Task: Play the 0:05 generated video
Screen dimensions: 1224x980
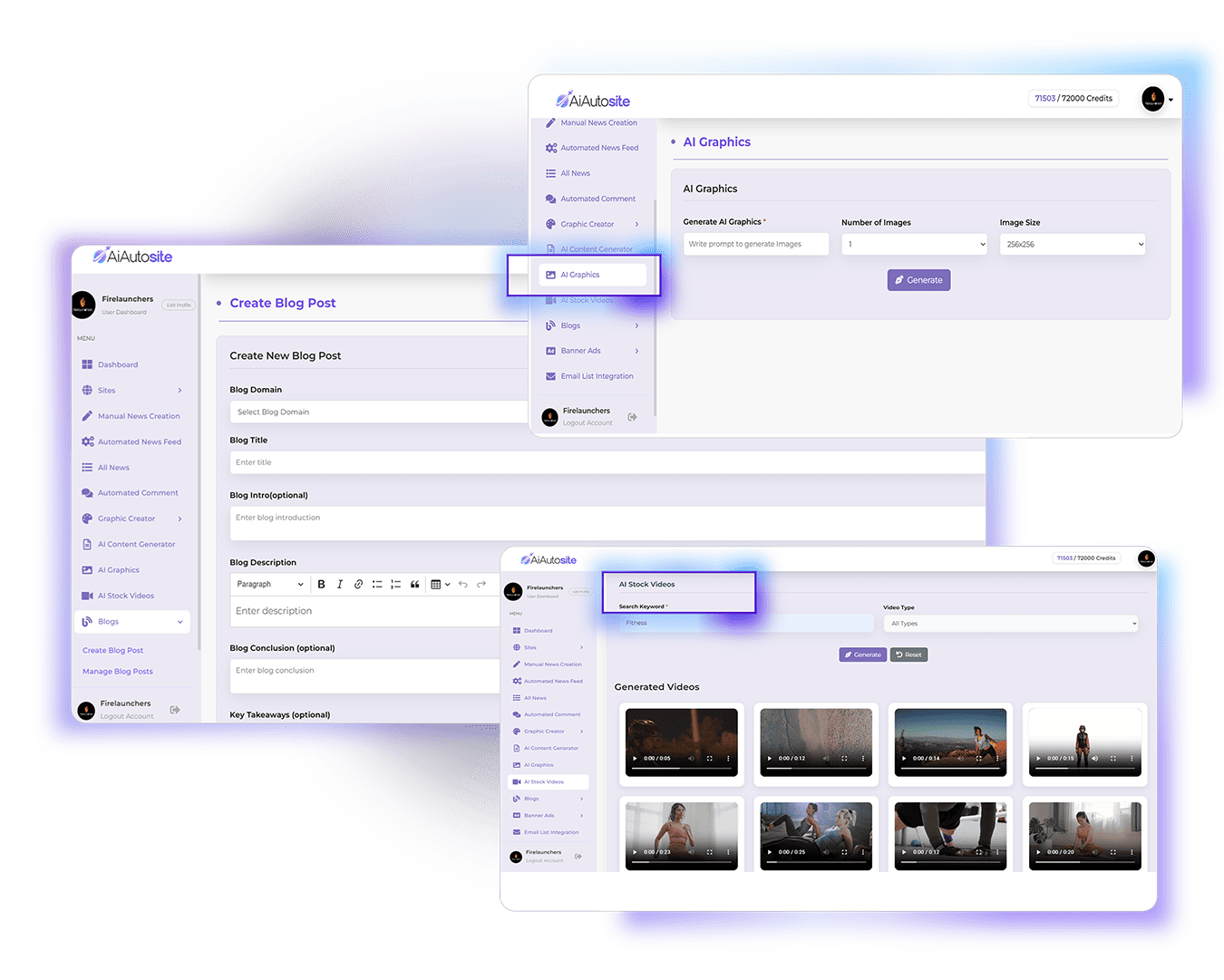Action: 635,759
